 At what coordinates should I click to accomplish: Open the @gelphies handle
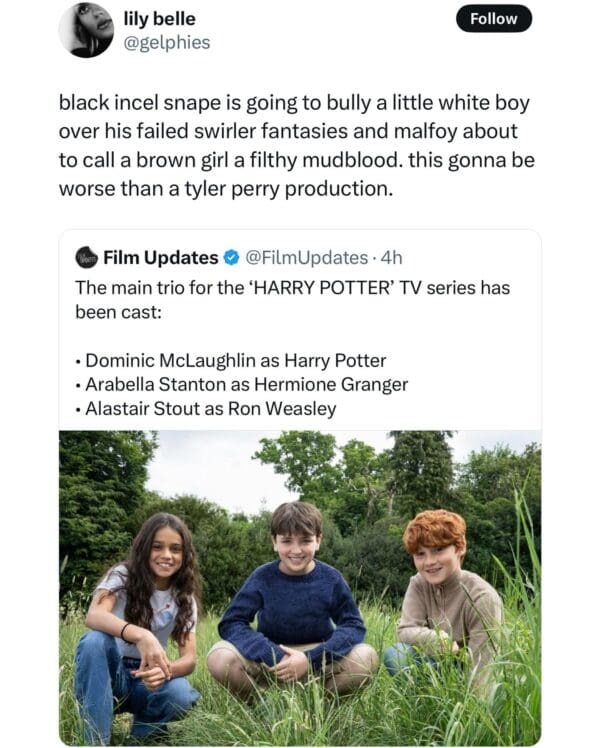(166, 43)
